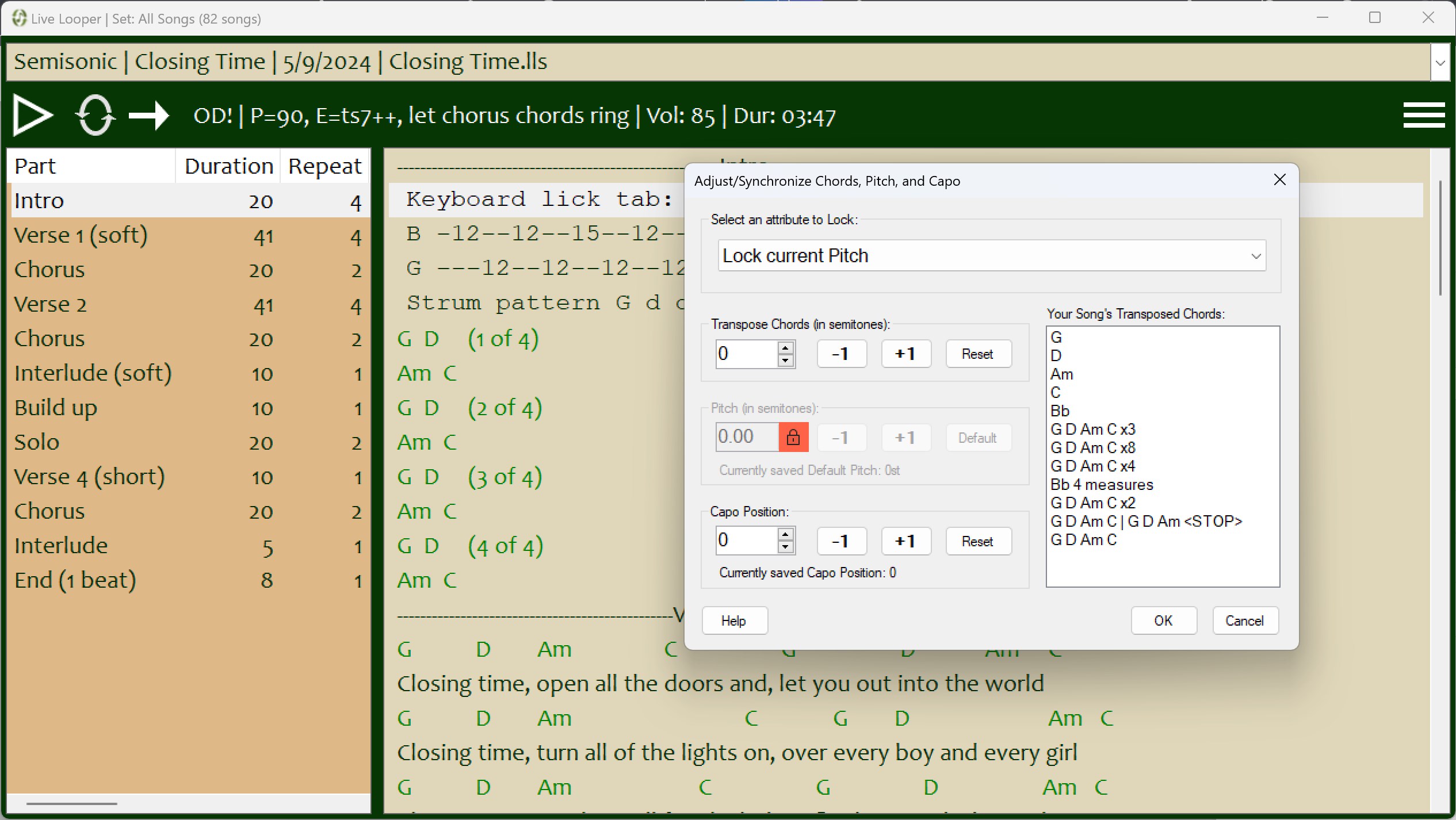Close the Live Looper window
The width and height of the screenshot is (1456, 820).
1428,18
